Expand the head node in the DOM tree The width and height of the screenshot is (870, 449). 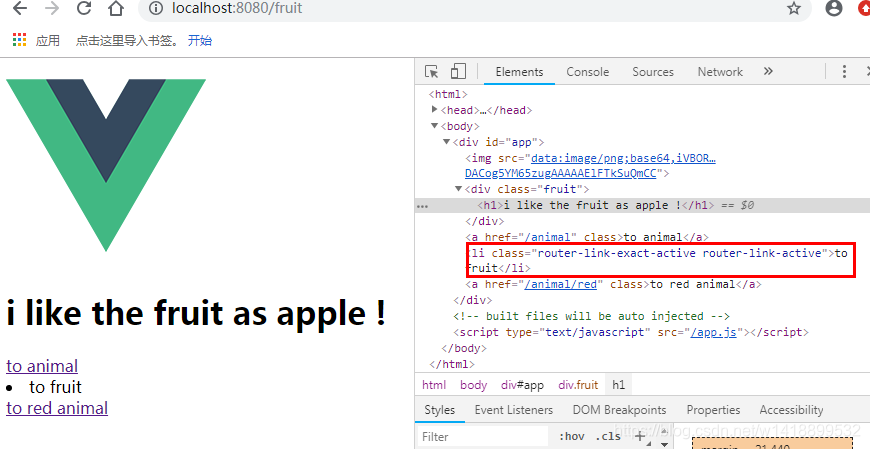pos(434,110)
